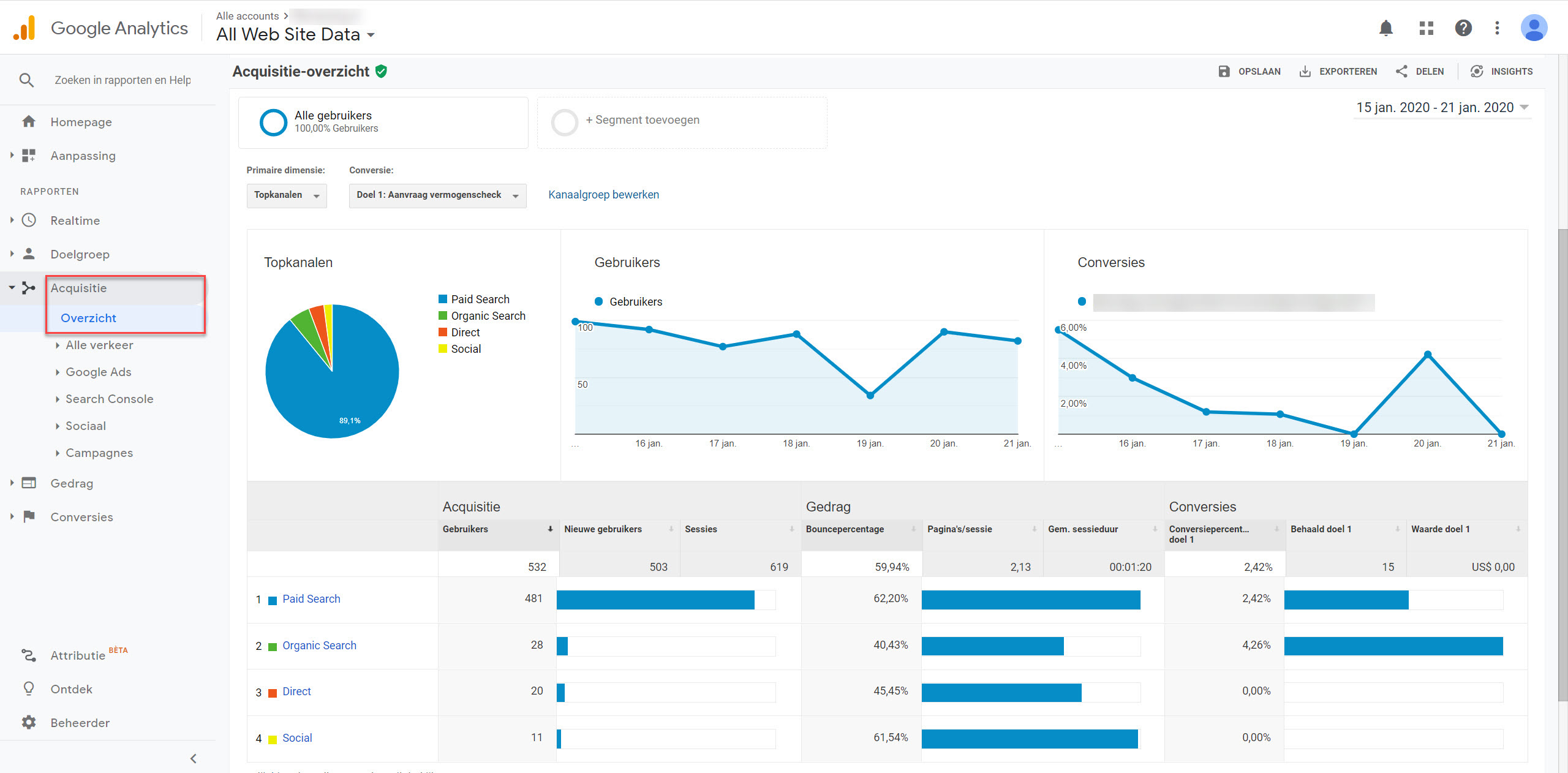Click the Doelgroep person icon
This screenshot has height=773, width=1568.
coord(29,254)
